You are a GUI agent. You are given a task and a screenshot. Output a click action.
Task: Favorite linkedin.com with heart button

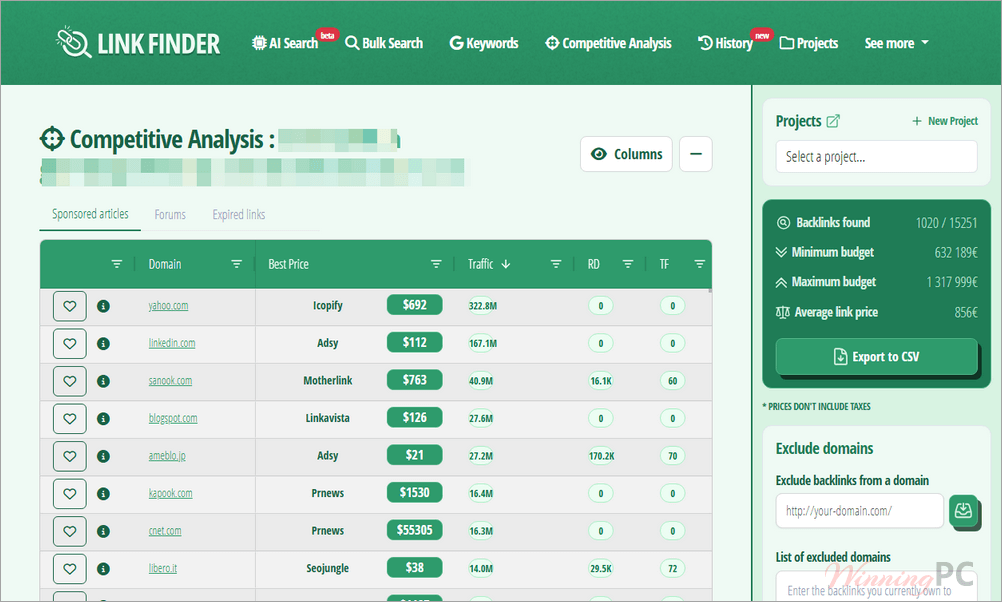click(70, 344)
